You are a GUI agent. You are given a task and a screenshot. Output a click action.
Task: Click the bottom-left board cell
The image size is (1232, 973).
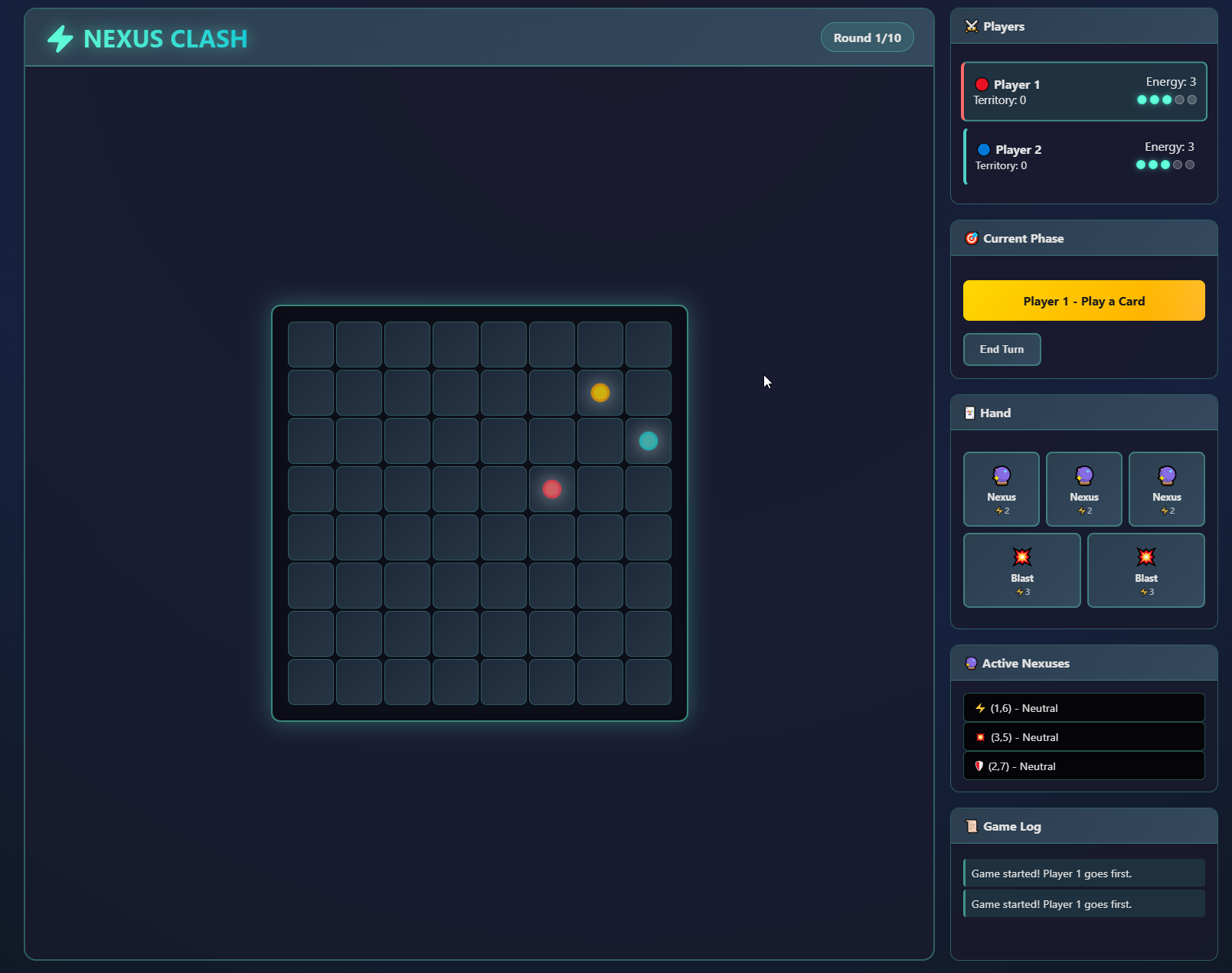pyautogui.click(x=311, y=682)
